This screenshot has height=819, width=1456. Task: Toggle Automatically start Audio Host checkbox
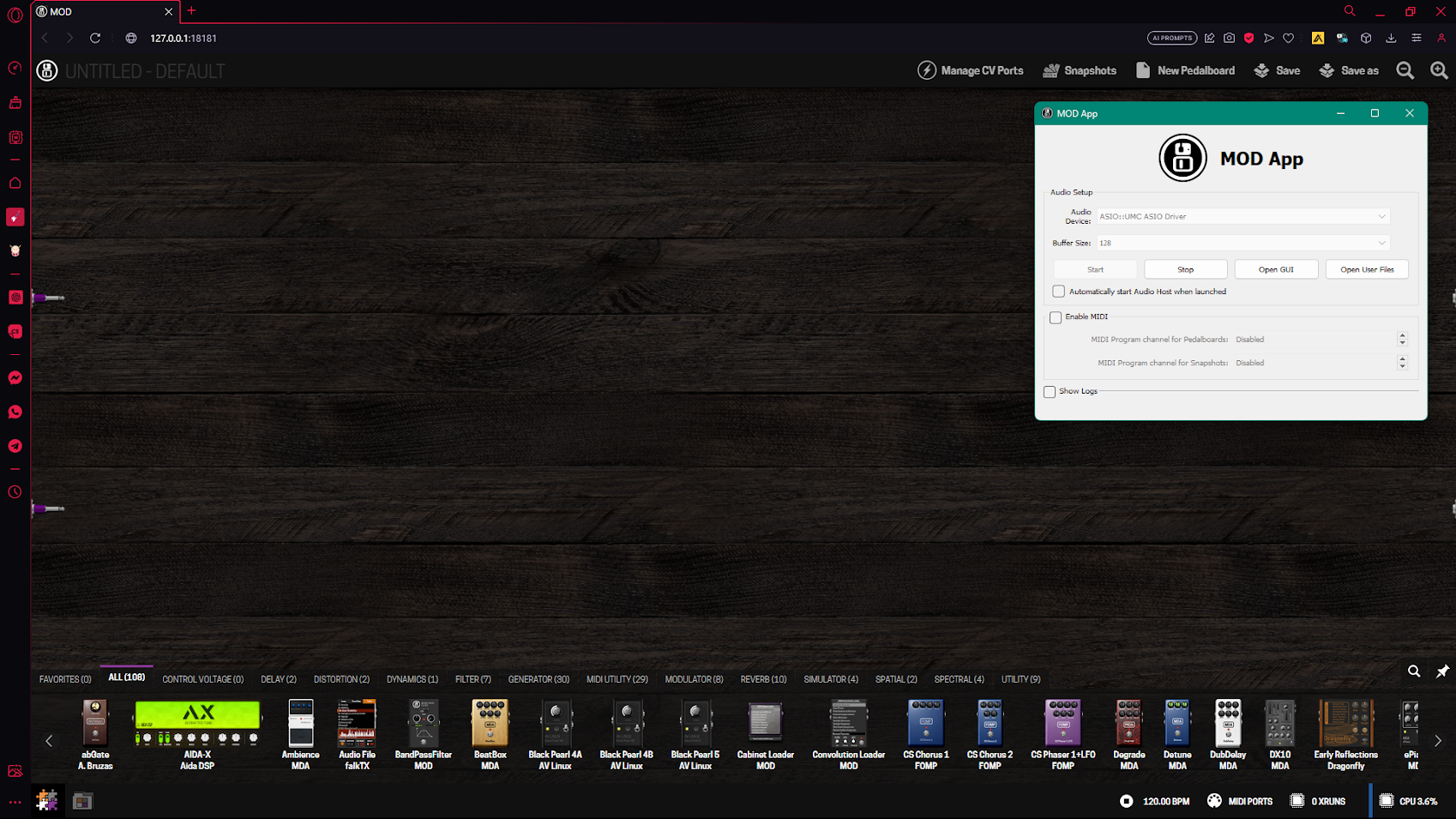[x=1059, y=292]
